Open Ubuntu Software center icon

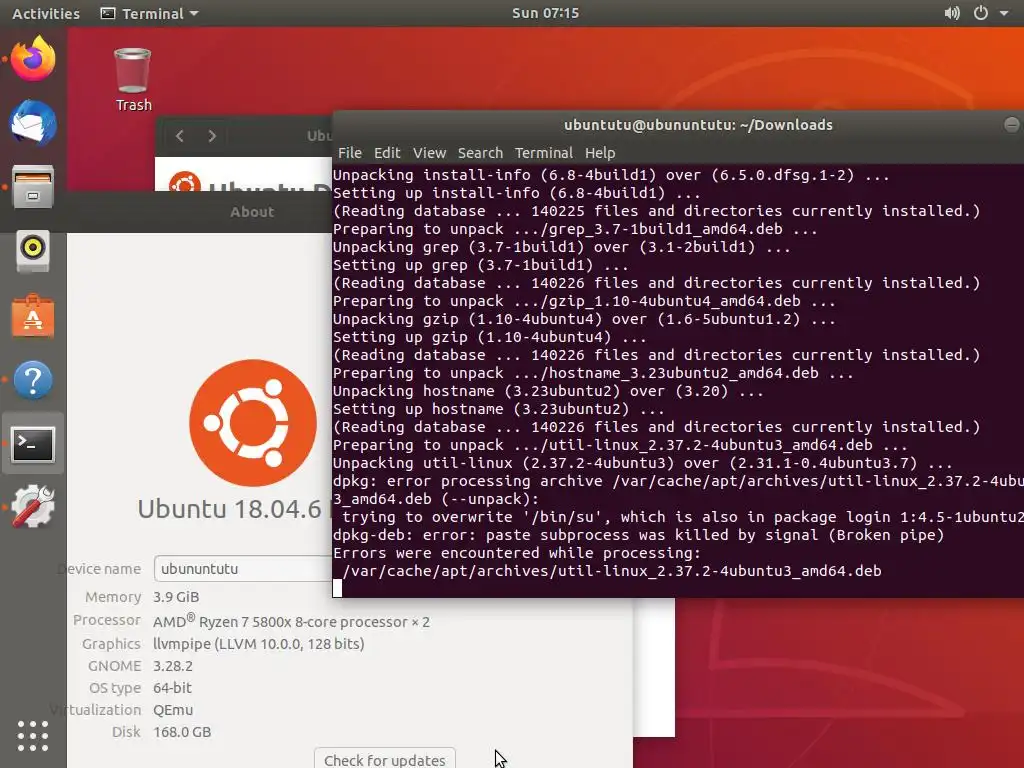tap(33, 316)
